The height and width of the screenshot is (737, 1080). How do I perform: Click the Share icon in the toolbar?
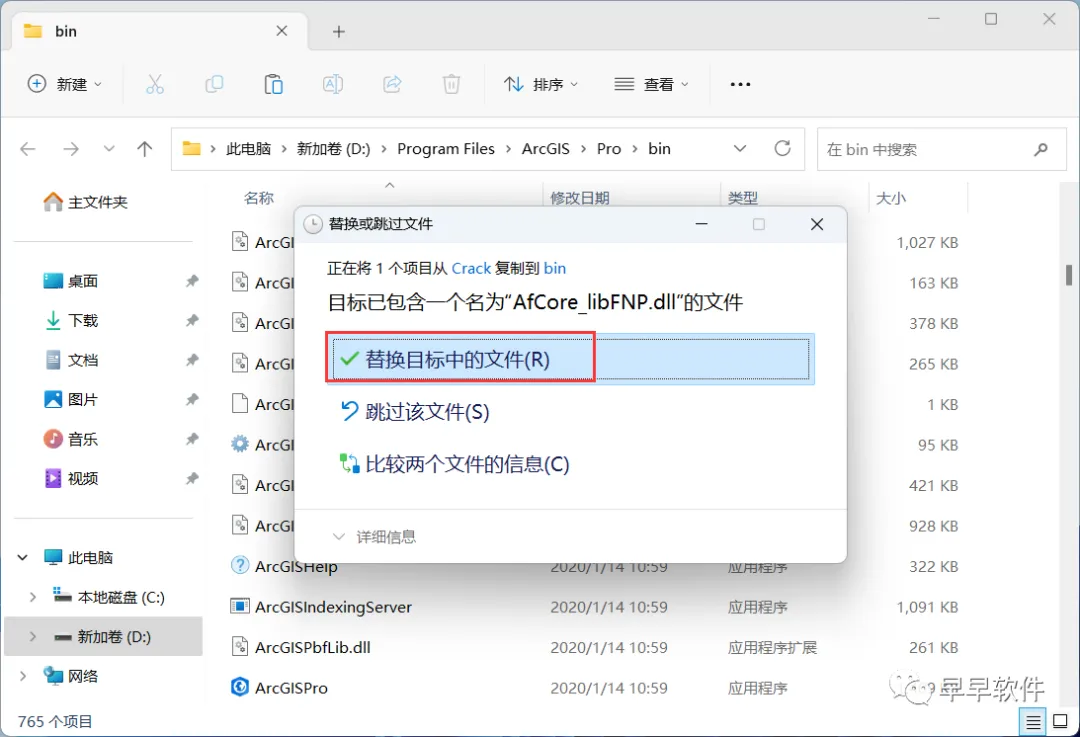tap(392, 84)
